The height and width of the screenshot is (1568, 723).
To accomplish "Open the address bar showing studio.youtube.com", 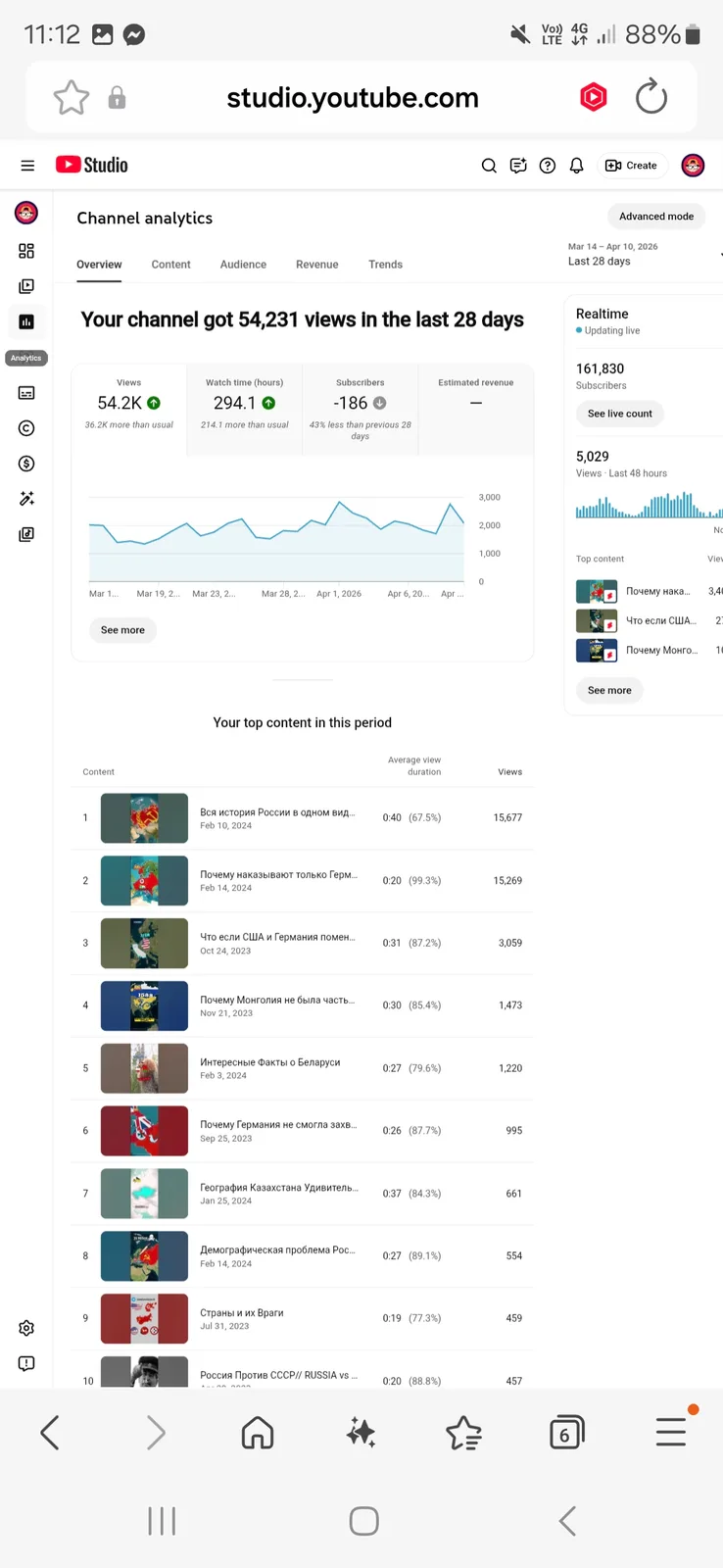I will coord(353,98).
